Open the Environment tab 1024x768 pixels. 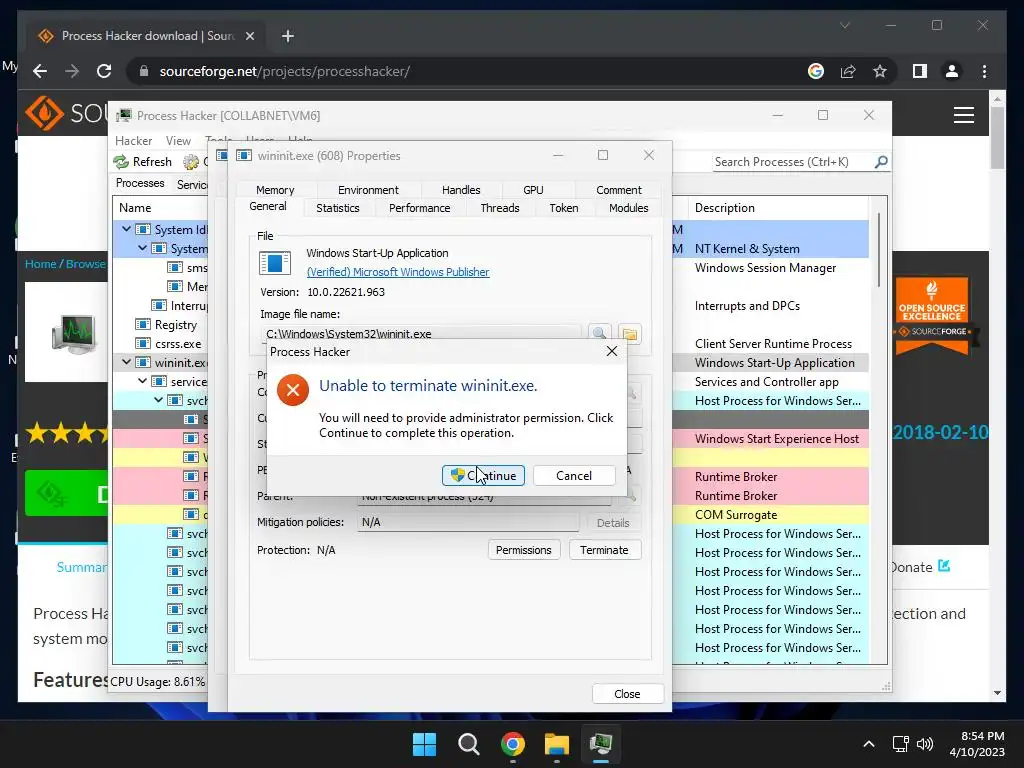368,190
